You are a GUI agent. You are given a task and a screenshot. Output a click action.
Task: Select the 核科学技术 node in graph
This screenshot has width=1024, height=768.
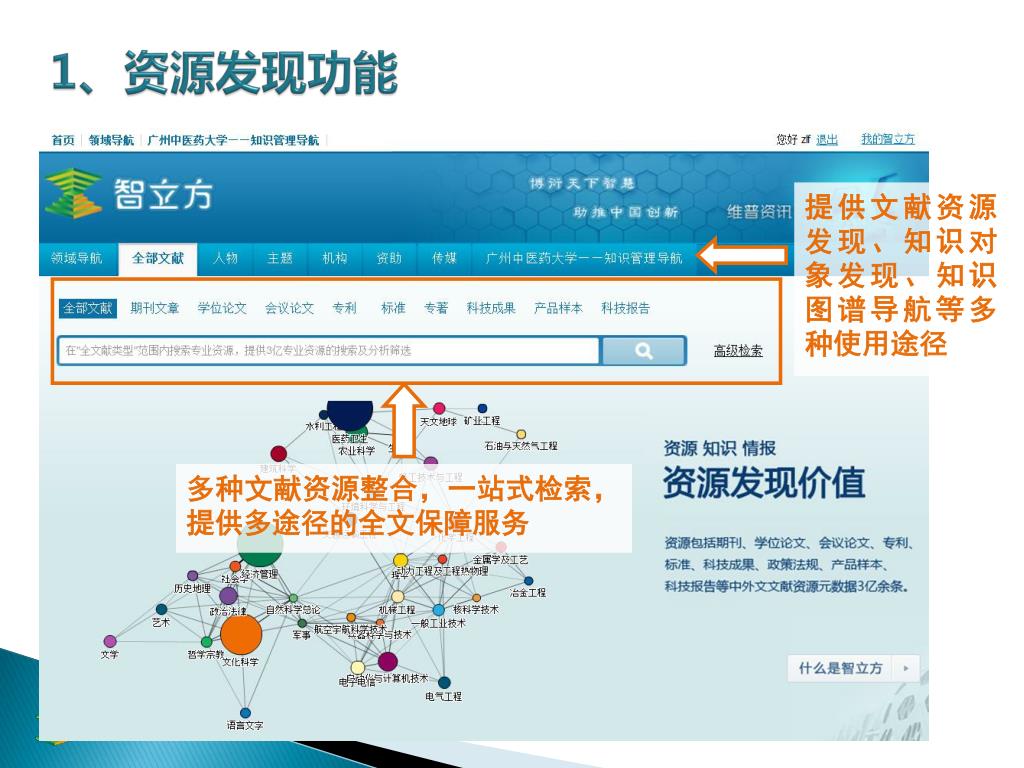tap(476, 598)
